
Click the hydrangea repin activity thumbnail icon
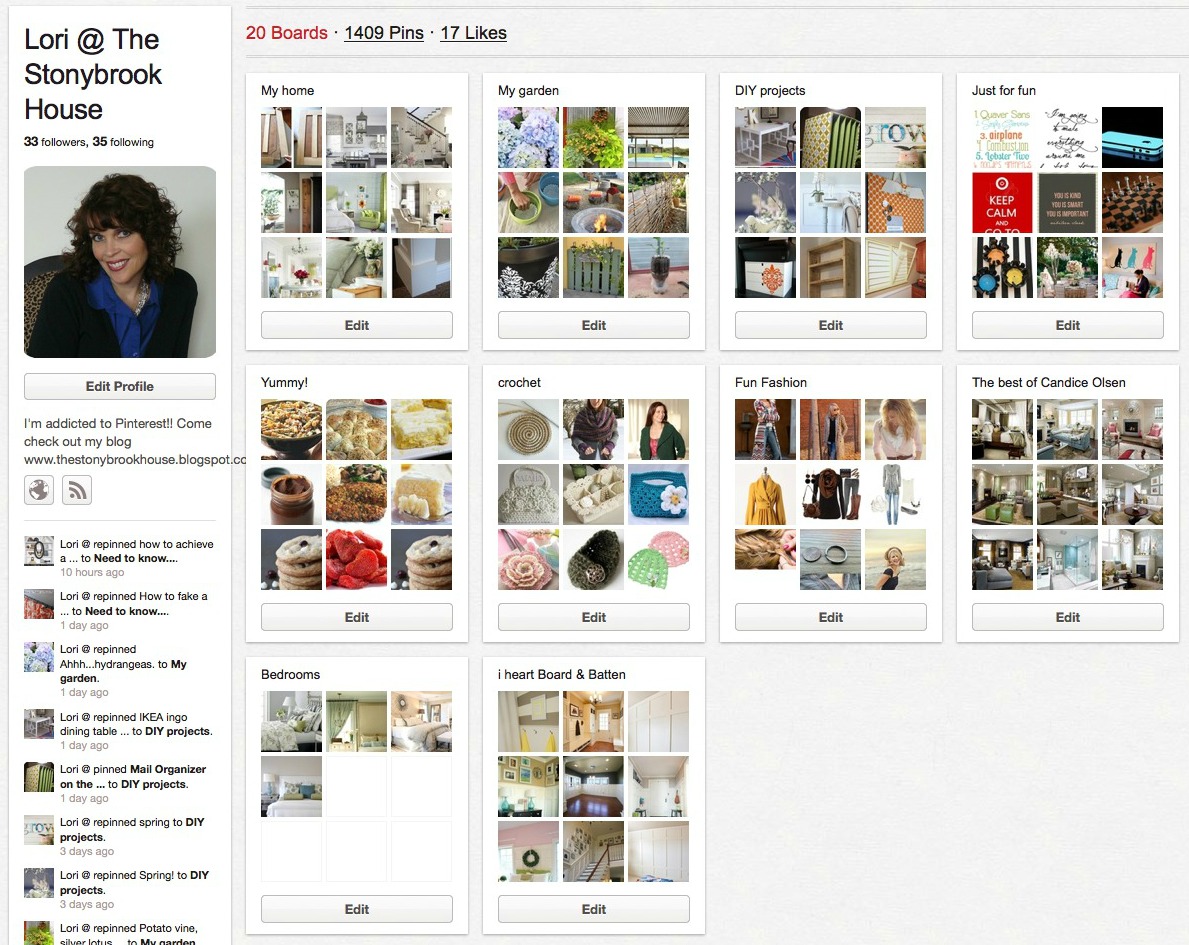39,657
